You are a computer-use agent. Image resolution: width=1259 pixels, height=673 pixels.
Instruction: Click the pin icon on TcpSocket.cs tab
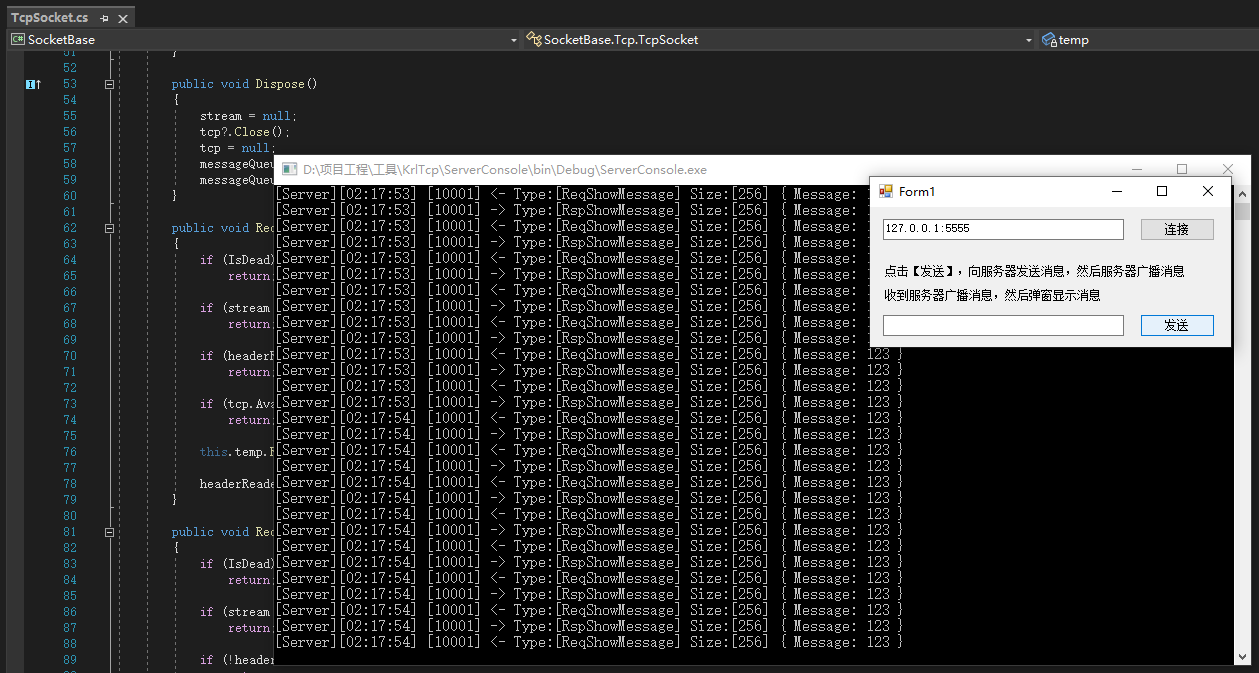[x=104, y=18]
